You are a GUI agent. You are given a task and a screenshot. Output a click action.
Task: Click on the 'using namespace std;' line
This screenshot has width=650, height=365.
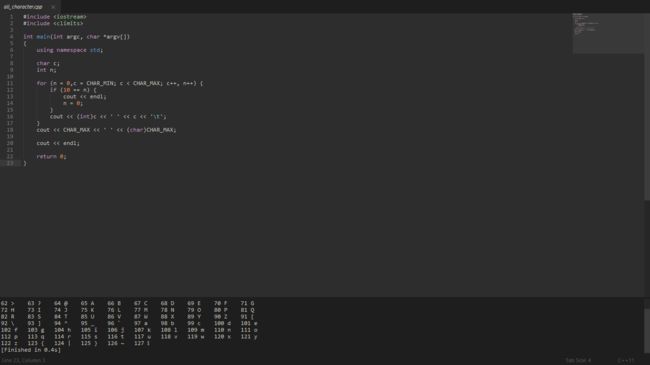click(x=70, y=50)
